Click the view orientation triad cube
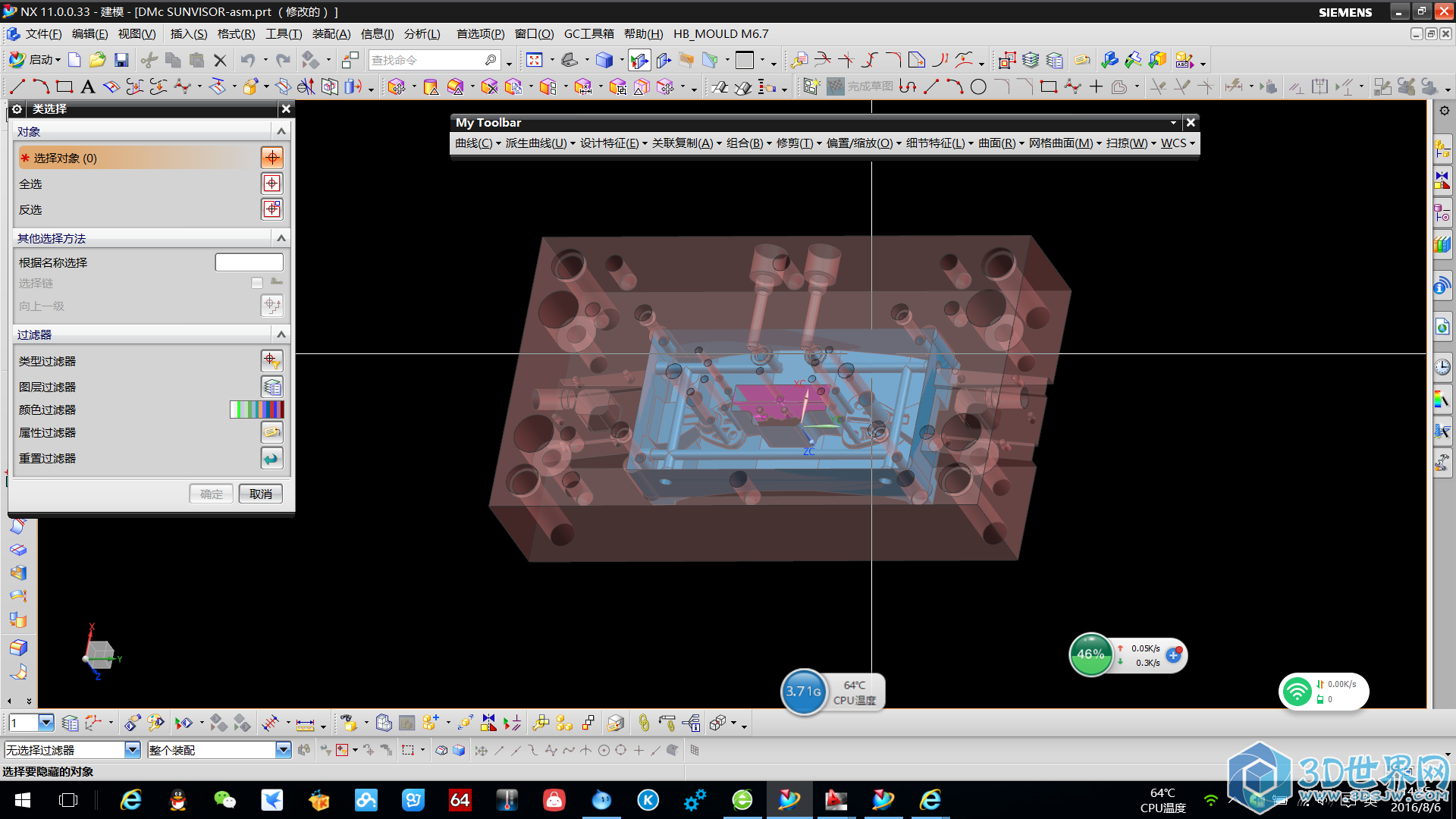This screenshot has height=819, width=1456. (100, 653)
